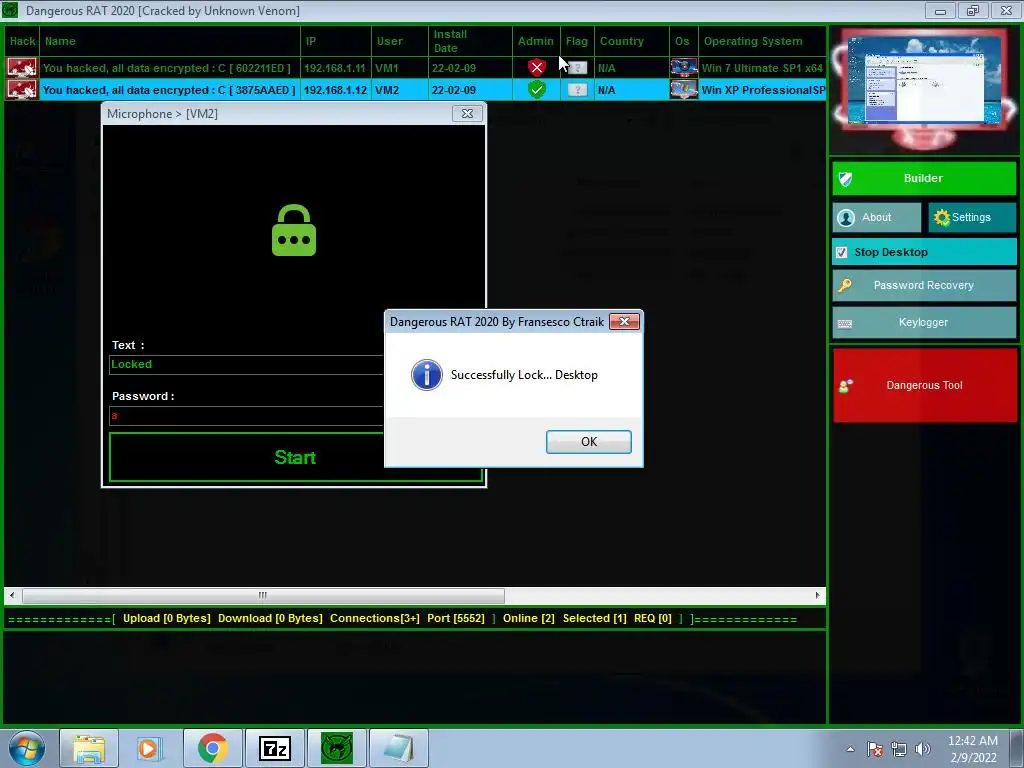The height and width of the screenshot is (768, 1024).
Task: Click OK in the Successfully Lock message box
Action: (588, 441)
